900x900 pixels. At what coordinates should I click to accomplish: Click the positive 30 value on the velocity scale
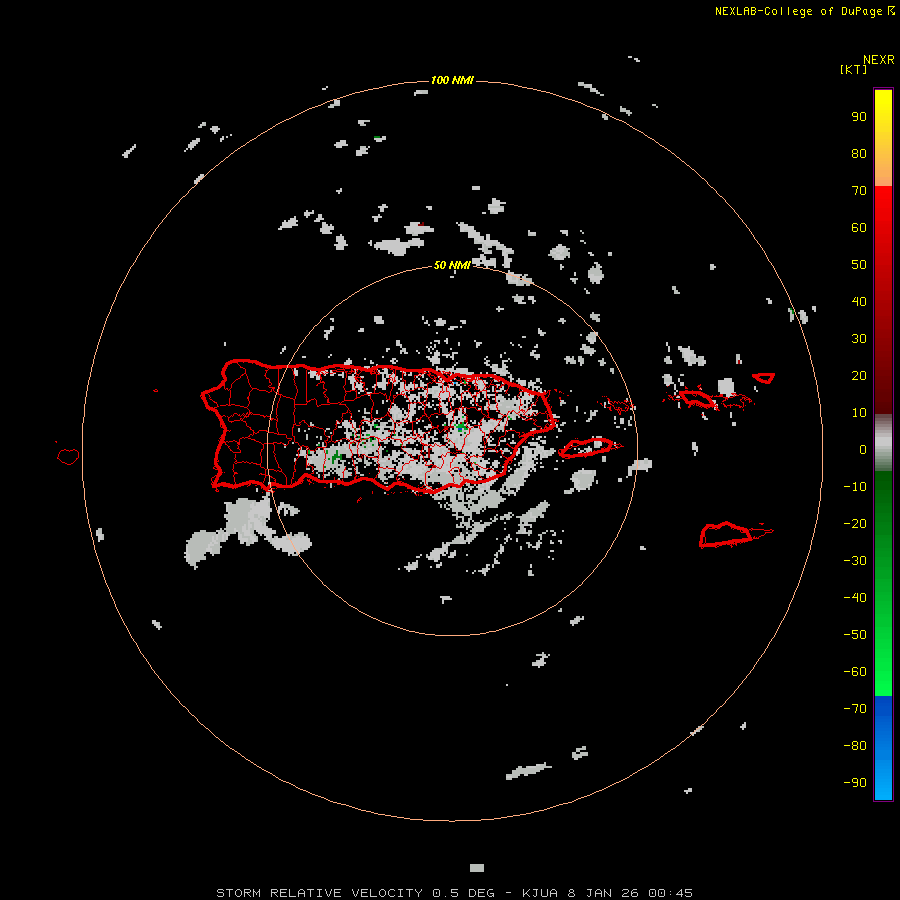859,339
